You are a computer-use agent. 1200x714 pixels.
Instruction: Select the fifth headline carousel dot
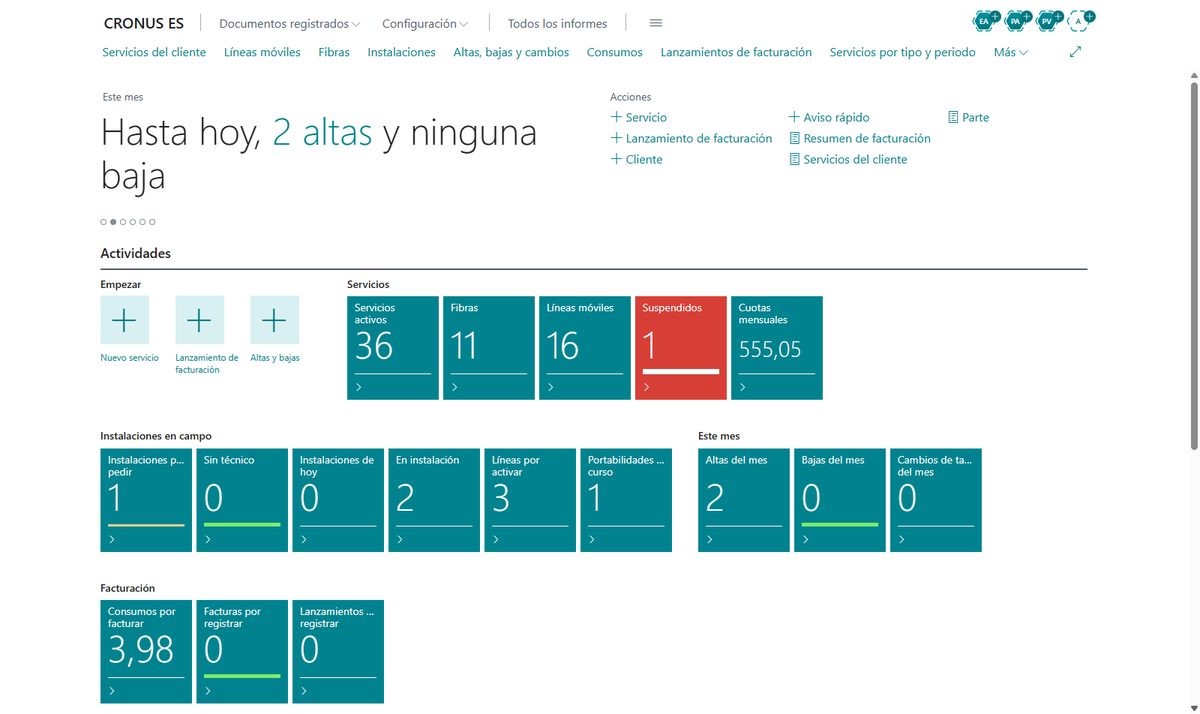tap(143, 222)
